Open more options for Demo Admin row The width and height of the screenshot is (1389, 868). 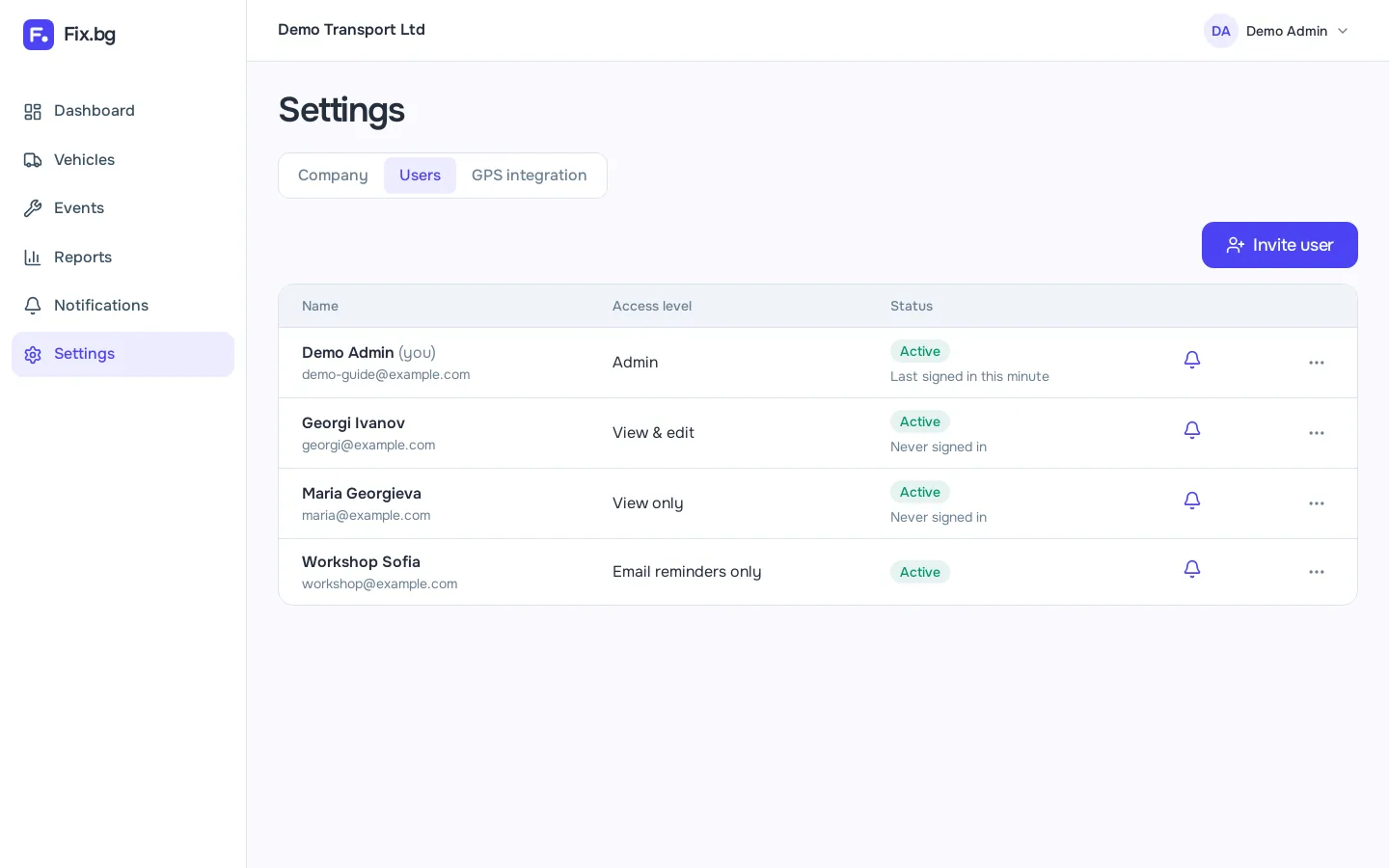tap(1317, 363)
